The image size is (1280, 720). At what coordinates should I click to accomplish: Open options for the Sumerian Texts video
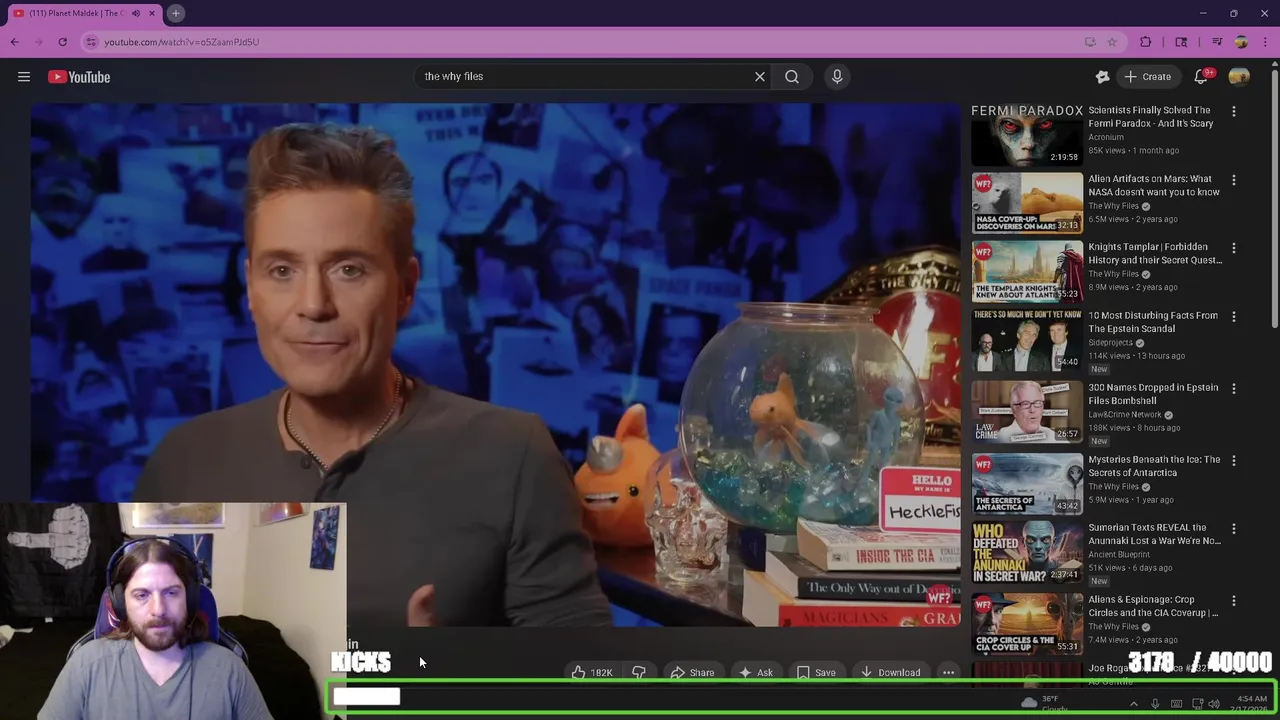click(1233, 529)
